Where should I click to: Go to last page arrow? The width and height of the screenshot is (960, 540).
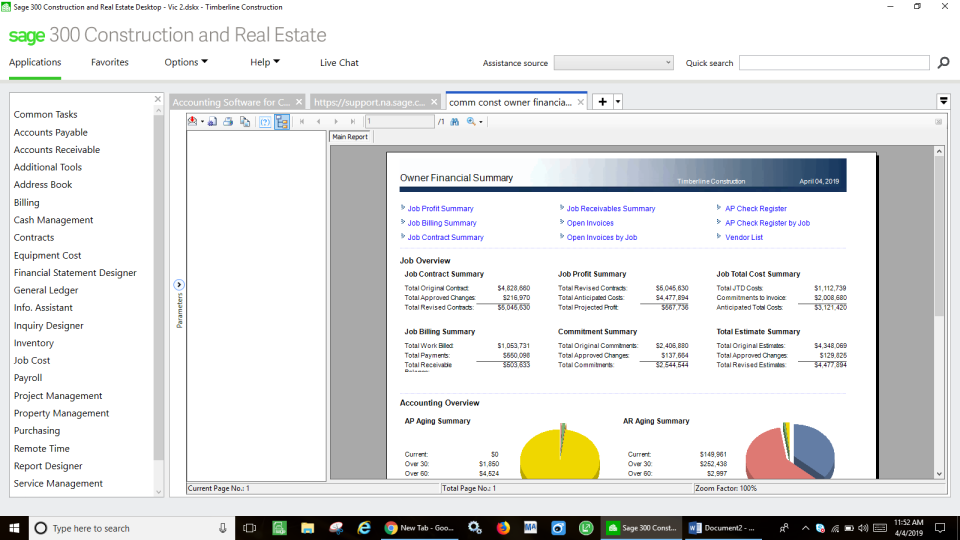tap(353, 121)
